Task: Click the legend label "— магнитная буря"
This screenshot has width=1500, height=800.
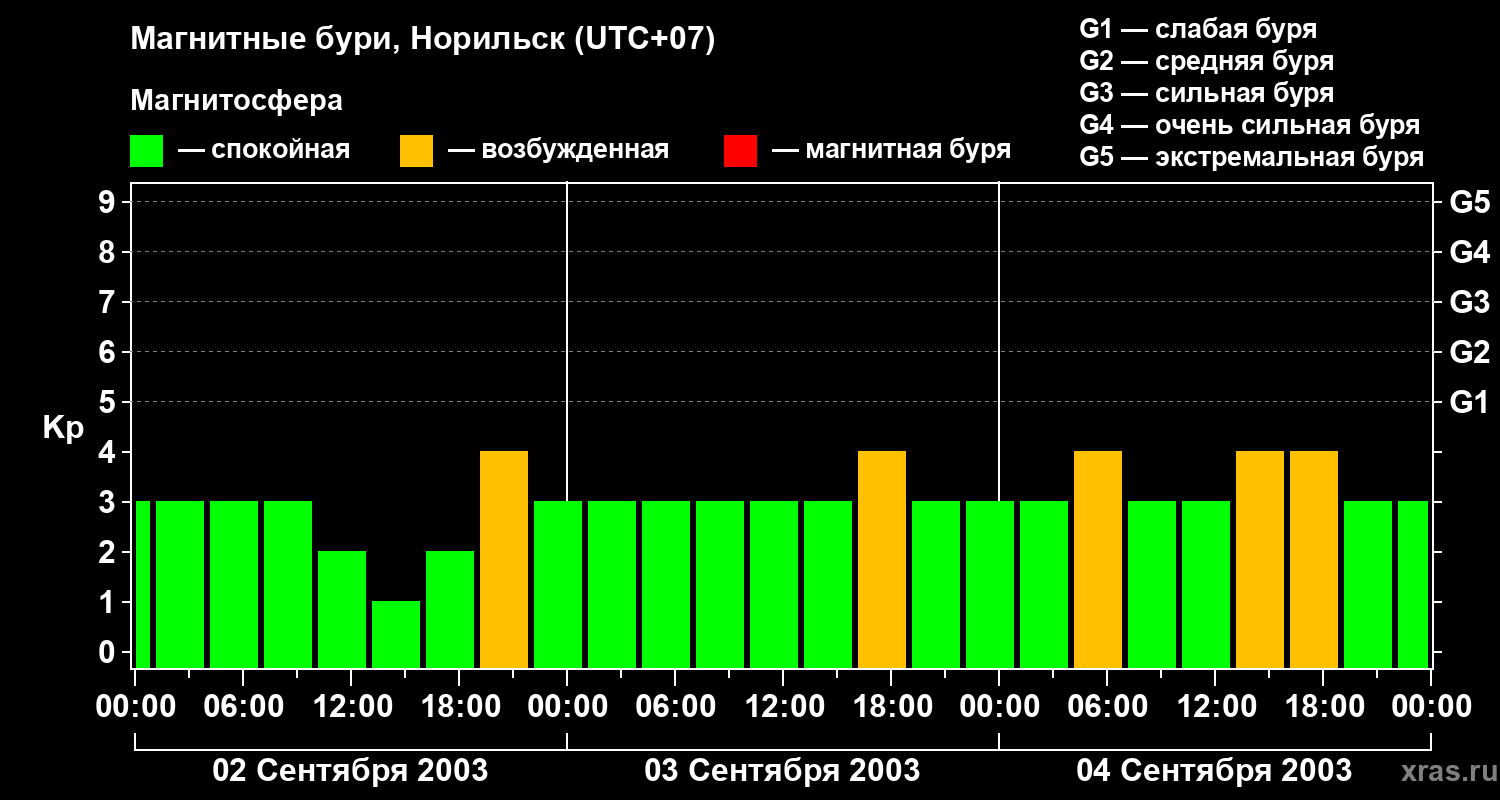Action: pyautogui.click(x=891, y=150)
